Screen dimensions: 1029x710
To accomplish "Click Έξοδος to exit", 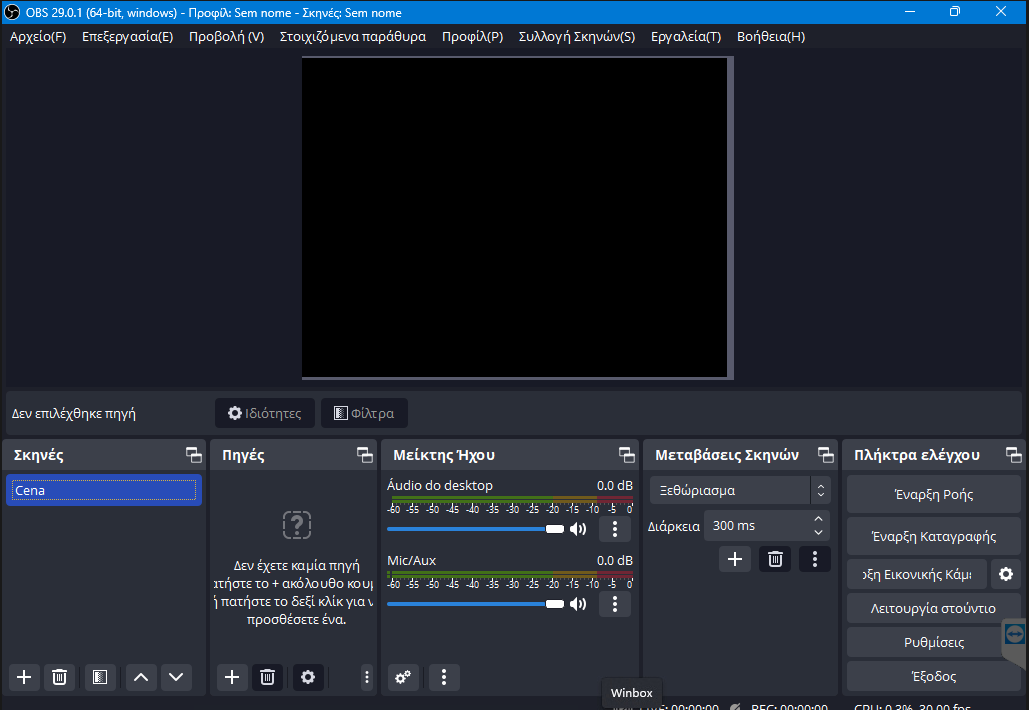I will point(934,676).
